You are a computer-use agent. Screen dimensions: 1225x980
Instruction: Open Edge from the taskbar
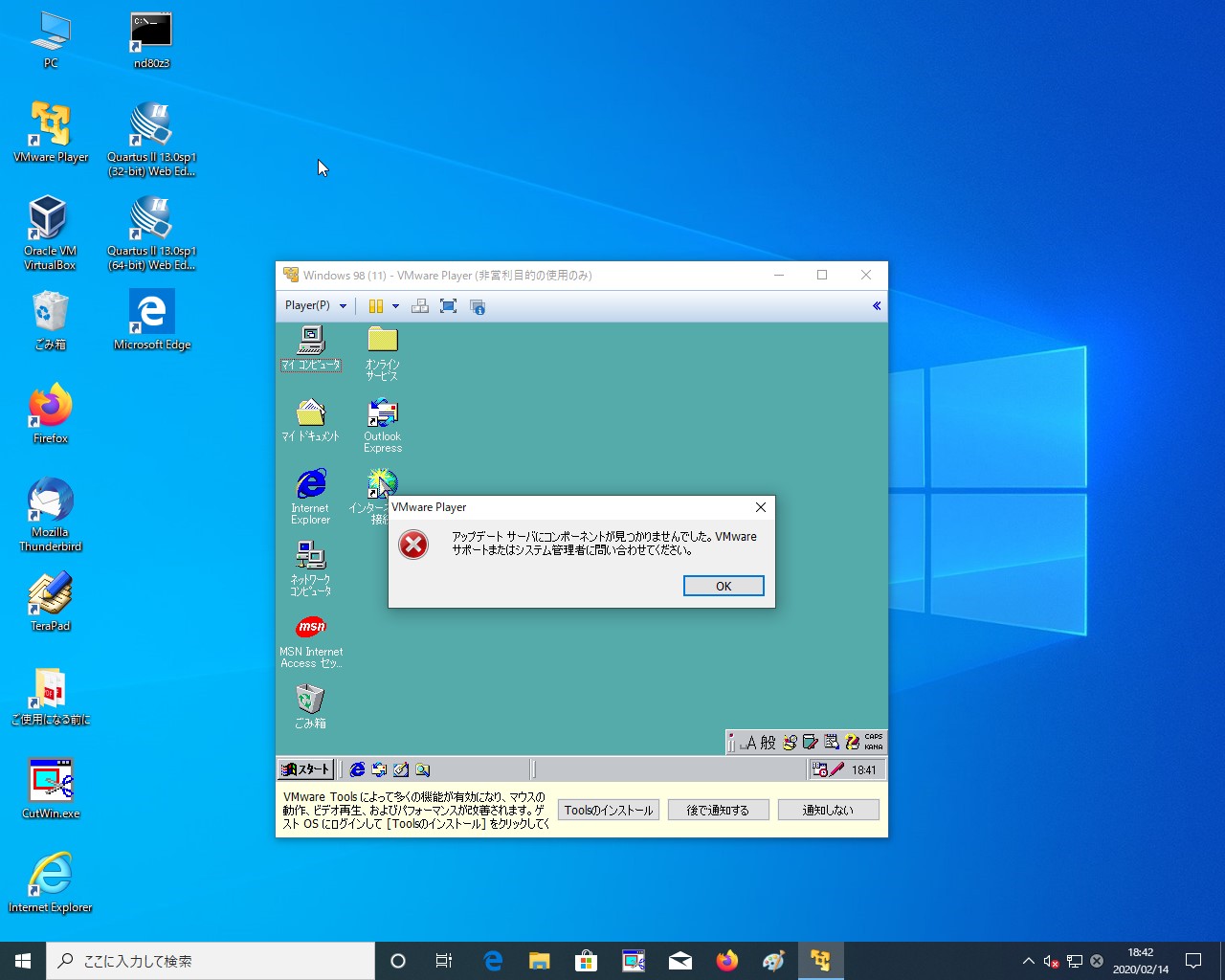pos(493,961)
